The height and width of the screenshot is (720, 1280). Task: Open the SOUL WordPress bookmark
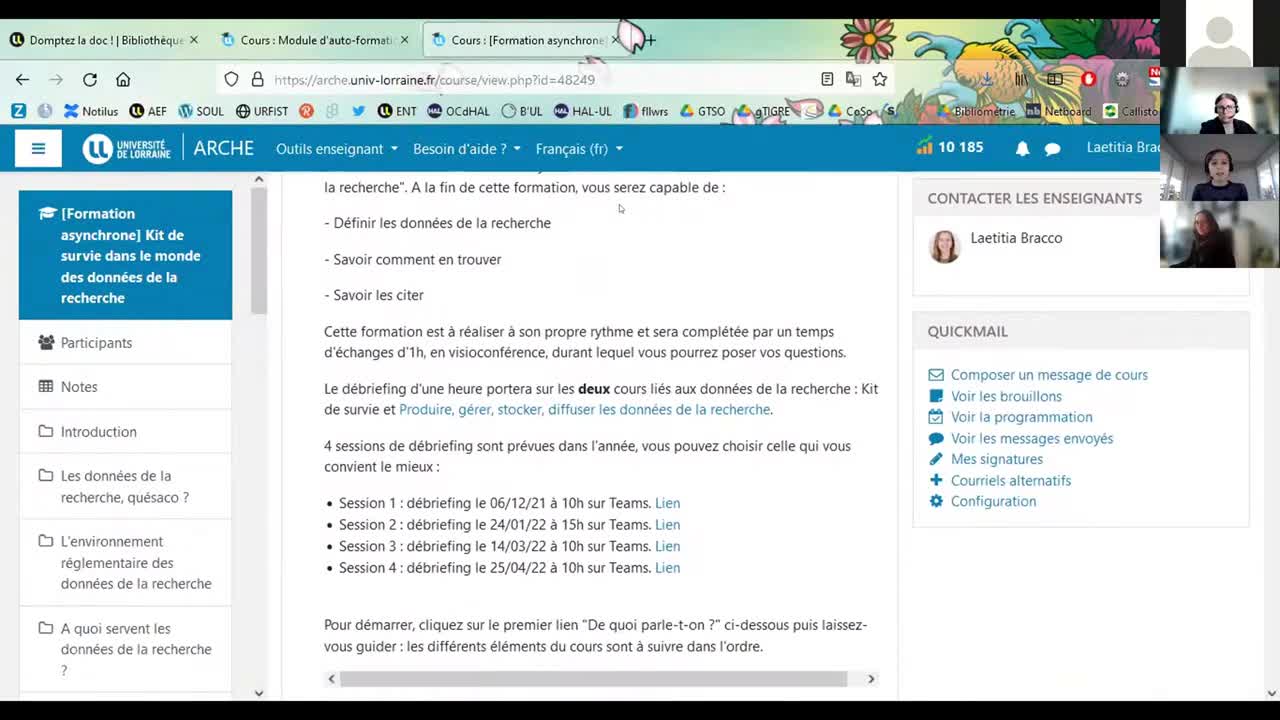point(201,111)
